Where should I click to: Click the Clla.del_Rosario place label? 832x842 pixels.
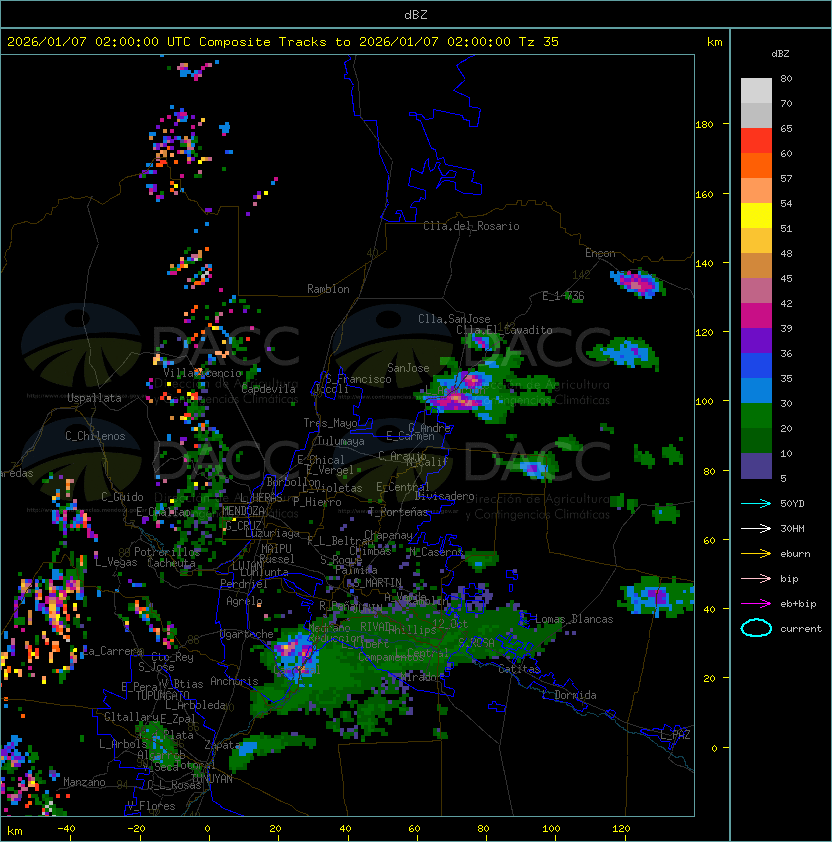tap(471, 226)
